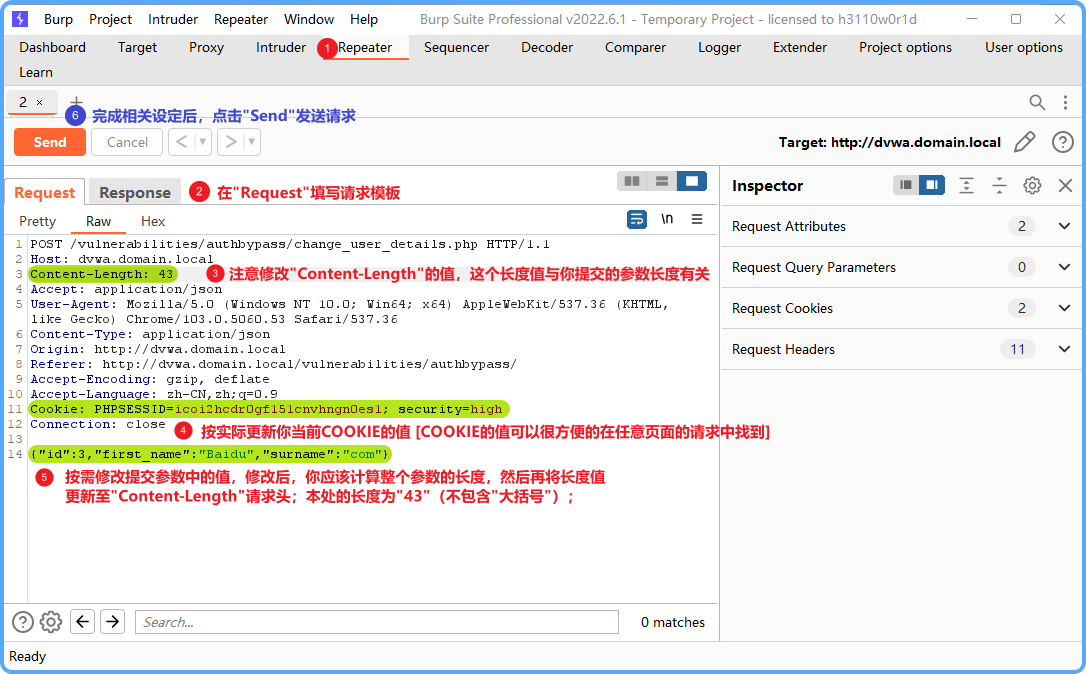Select stacked request/response layout
Screen dimensions: 1086x674
tap(661, 181)
